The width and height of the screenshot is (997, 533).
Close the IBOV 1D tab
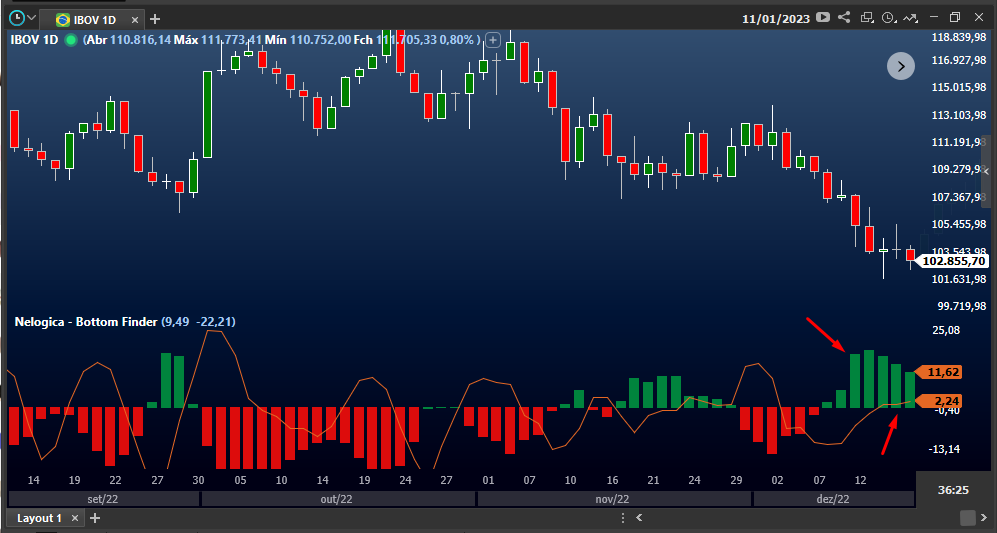[135, 20]
